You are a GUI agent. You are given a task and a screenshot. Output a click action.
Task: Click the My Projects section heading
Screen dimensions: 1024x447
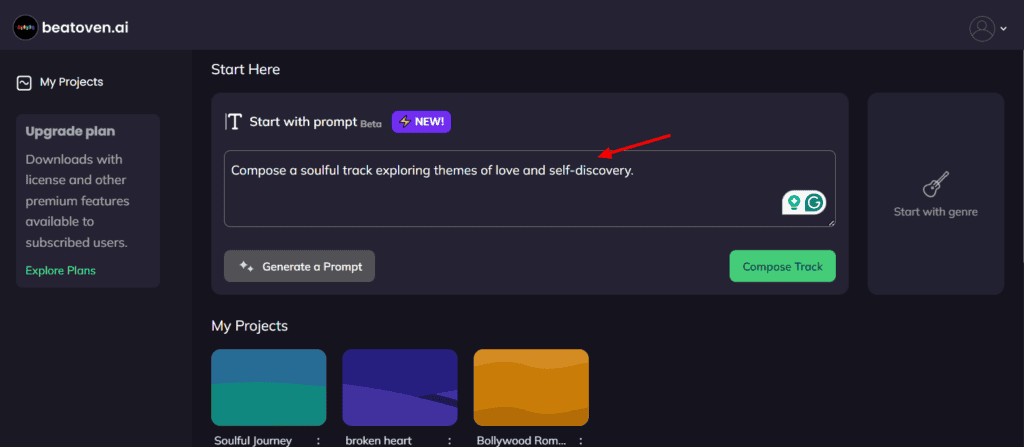point(249,325)
